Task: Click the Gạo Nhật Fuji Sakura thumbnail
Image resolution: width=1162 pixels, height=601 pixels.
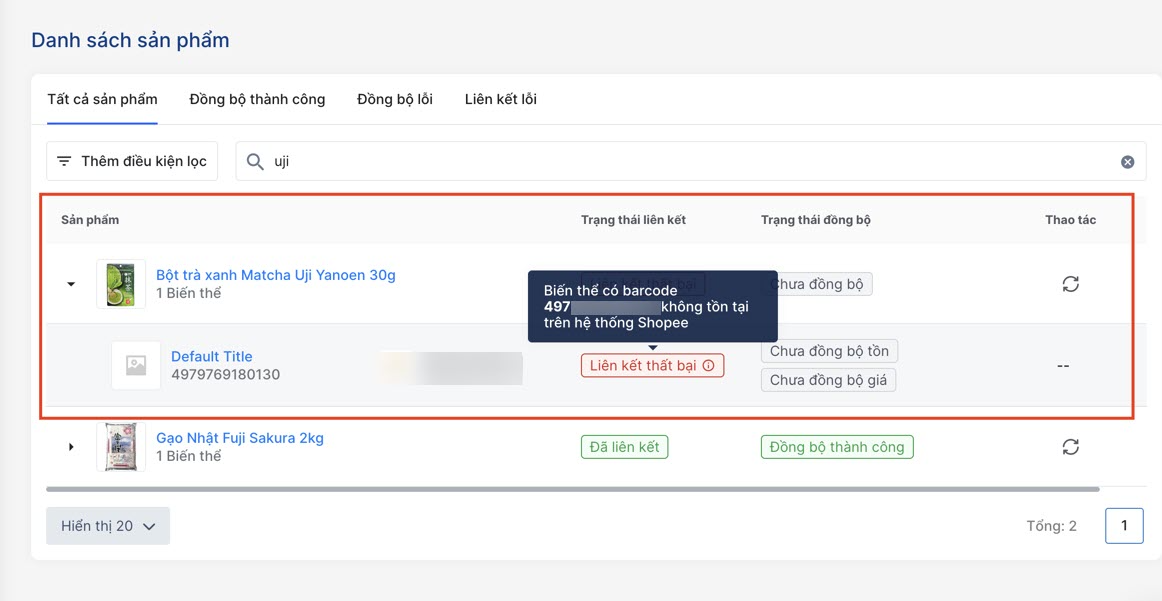Action: (120, 447)
